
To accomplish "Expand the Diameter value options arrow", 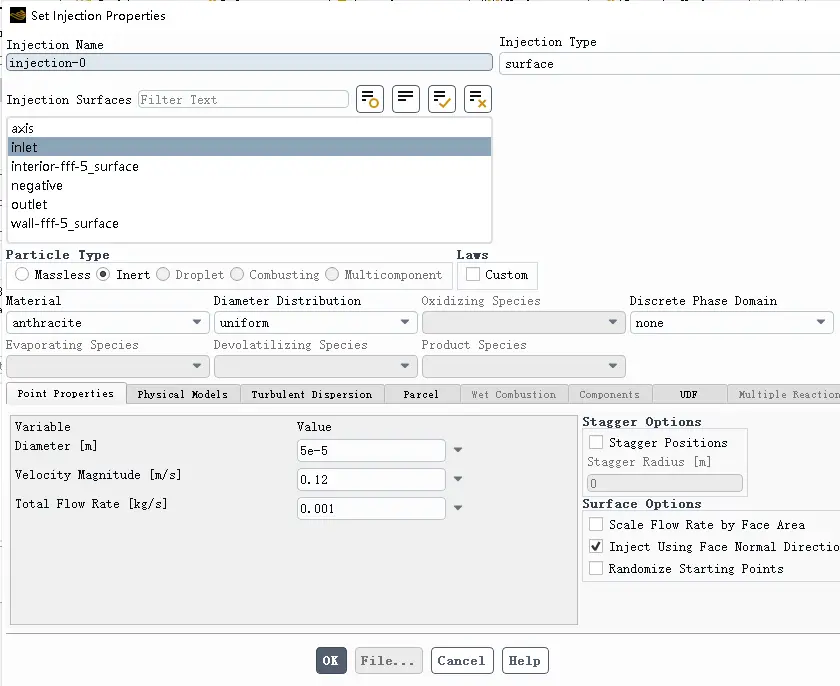I will coord(458,450).
